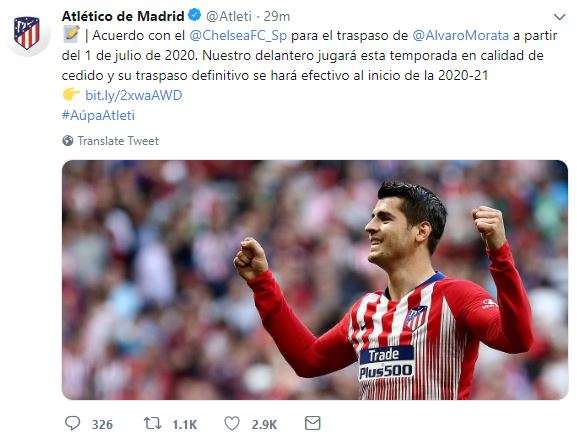This screenshot has width=577, height=440.
Task: Click the globe icon beside Translate Tweet
Action: [x=68, y=141]
